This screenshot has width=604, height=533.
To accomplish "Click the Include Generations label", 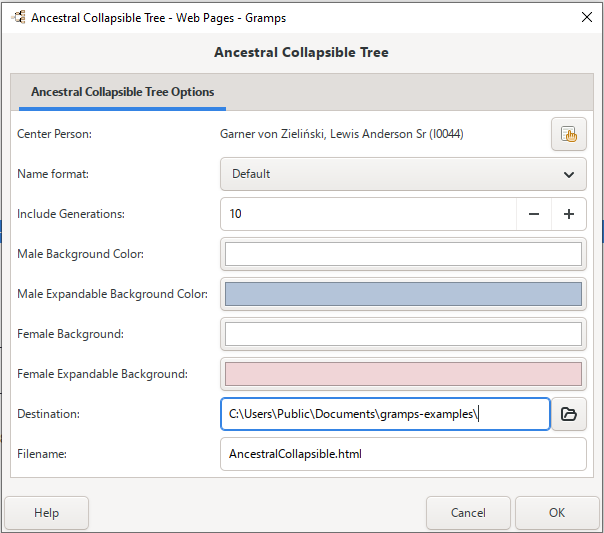I will click(x=71, y=214).
